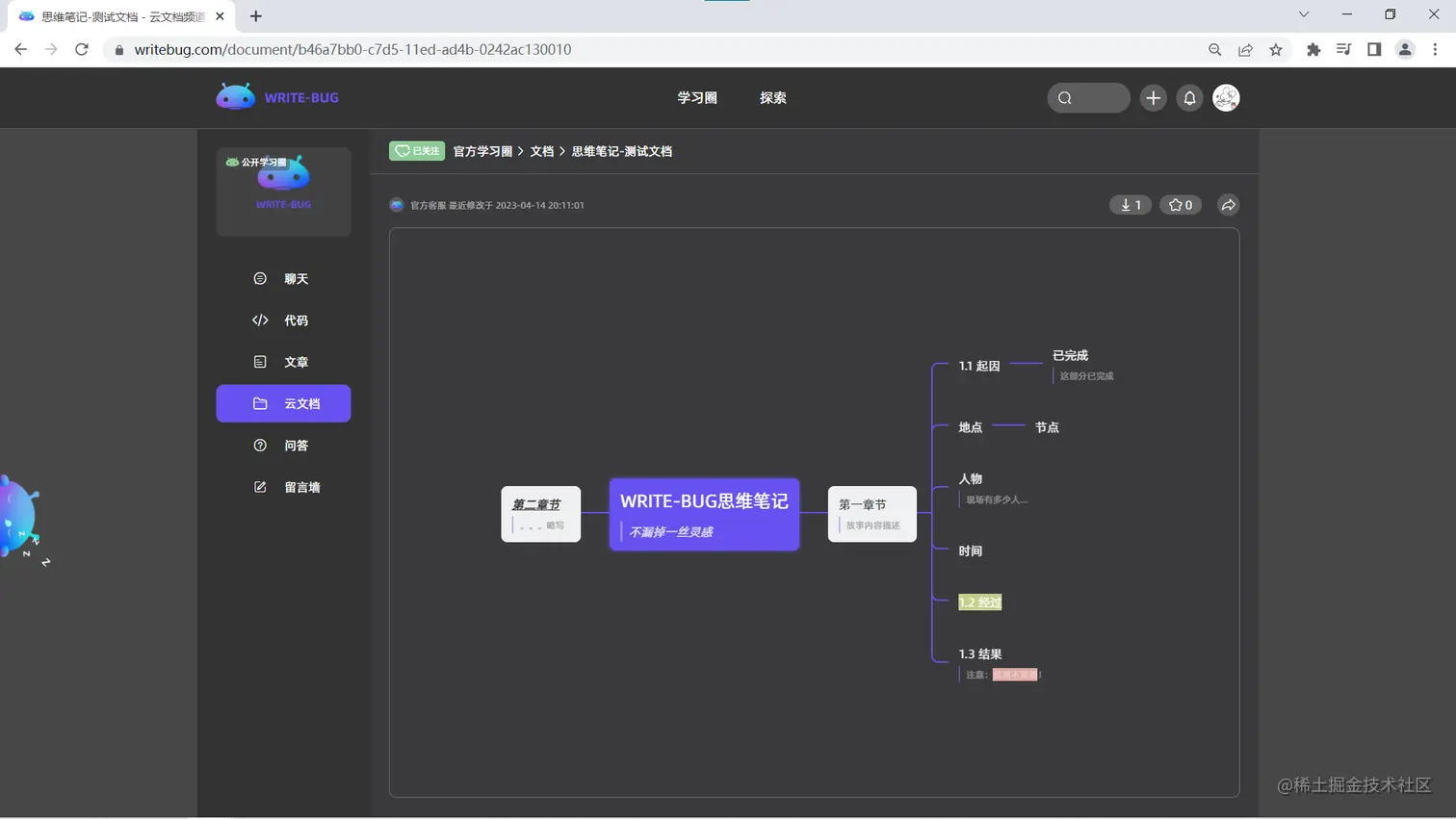
Task: Click the notification bell icon
Action: tap(1189, 97)
